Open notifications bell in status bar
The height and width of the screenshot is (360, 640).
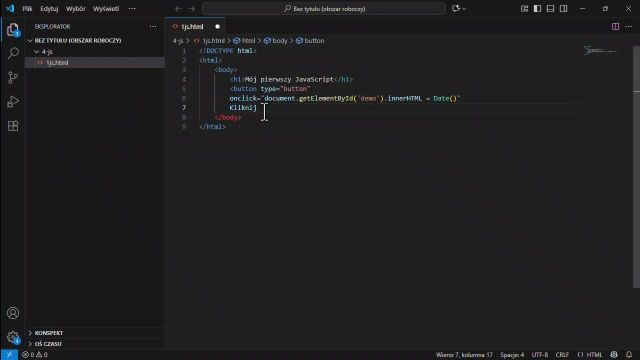pos(629,355)
